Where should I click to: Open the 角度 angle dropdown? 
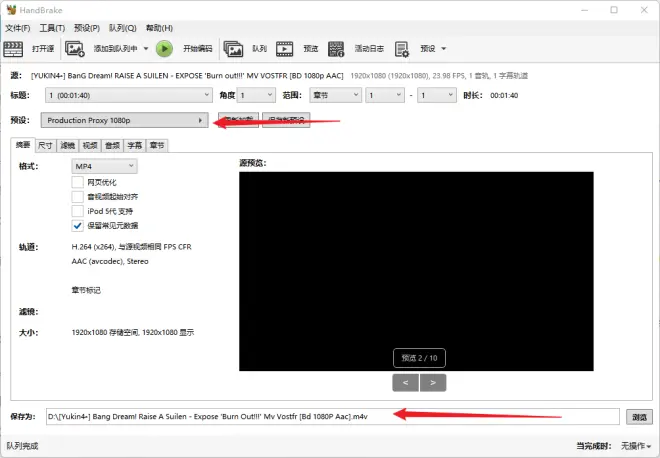(256, 95)
